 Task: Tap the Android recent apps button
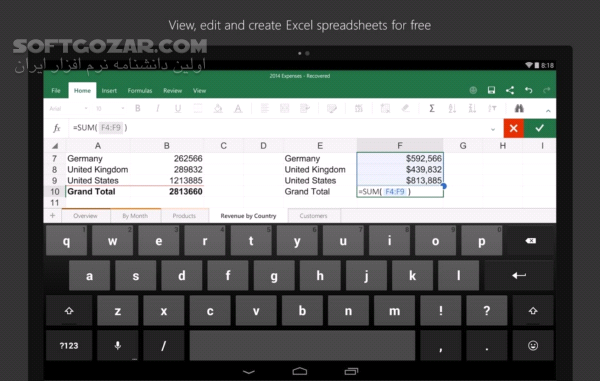pyautogui.click(x=351, y=371)
